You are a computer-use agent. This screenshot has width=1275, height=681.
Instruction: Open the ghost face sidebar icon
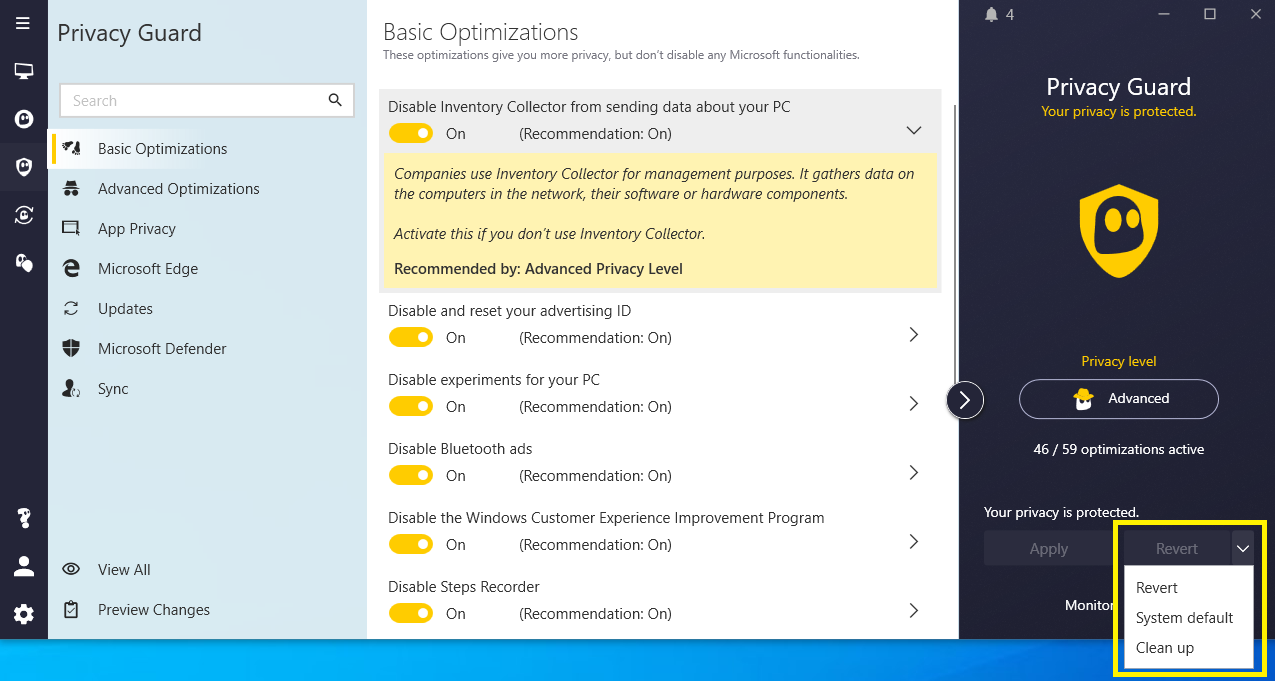[23, 119]
